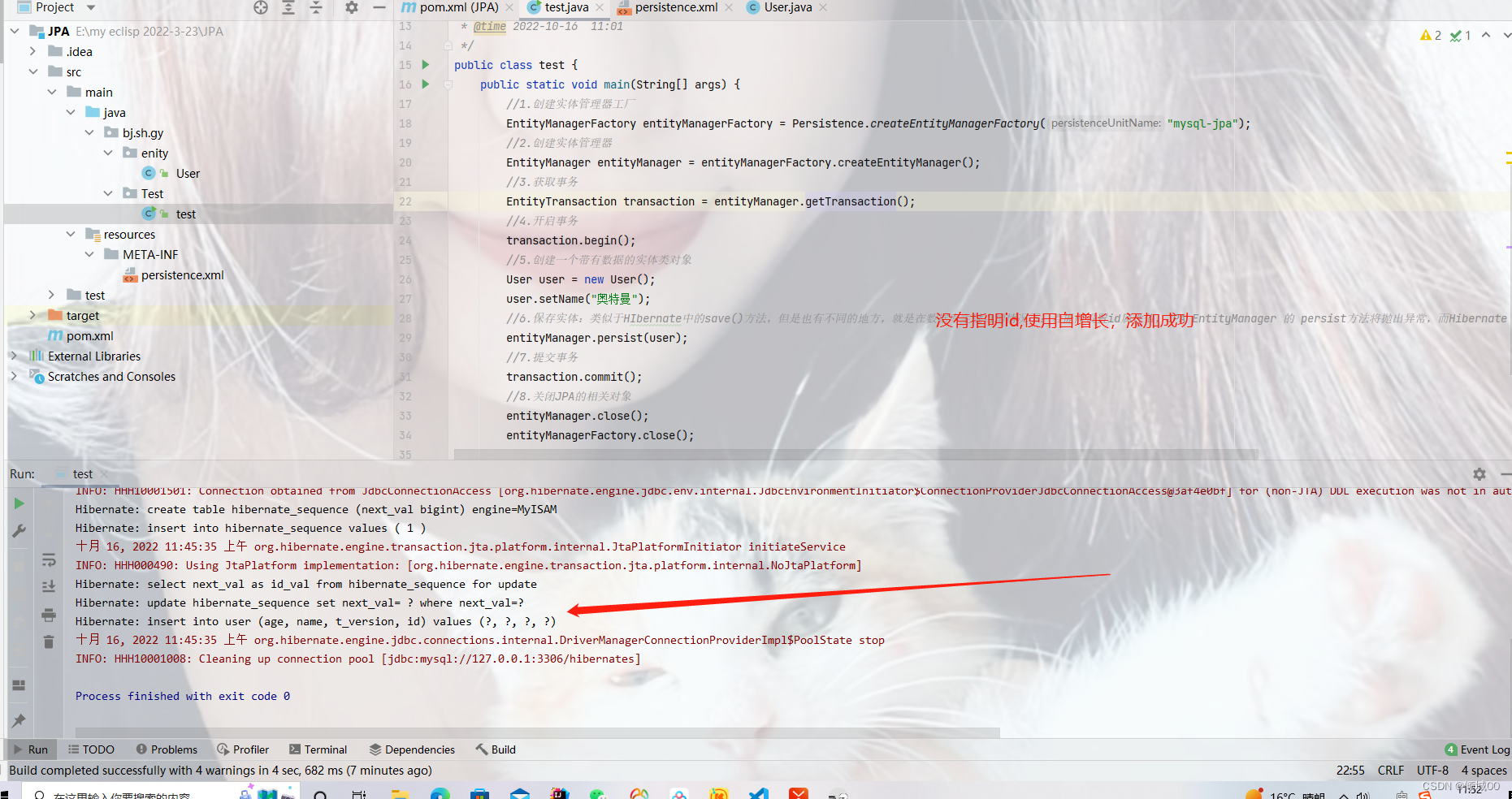Collapse the main folder
Image resolution: width=1512 pixels, height=799 pixels.
point(52,92)
